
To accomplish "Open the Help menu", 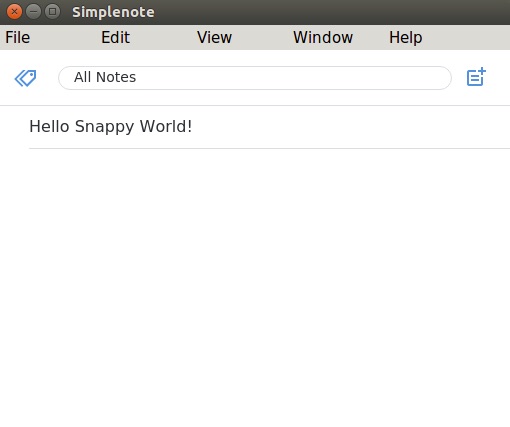I will coord(406,37).
